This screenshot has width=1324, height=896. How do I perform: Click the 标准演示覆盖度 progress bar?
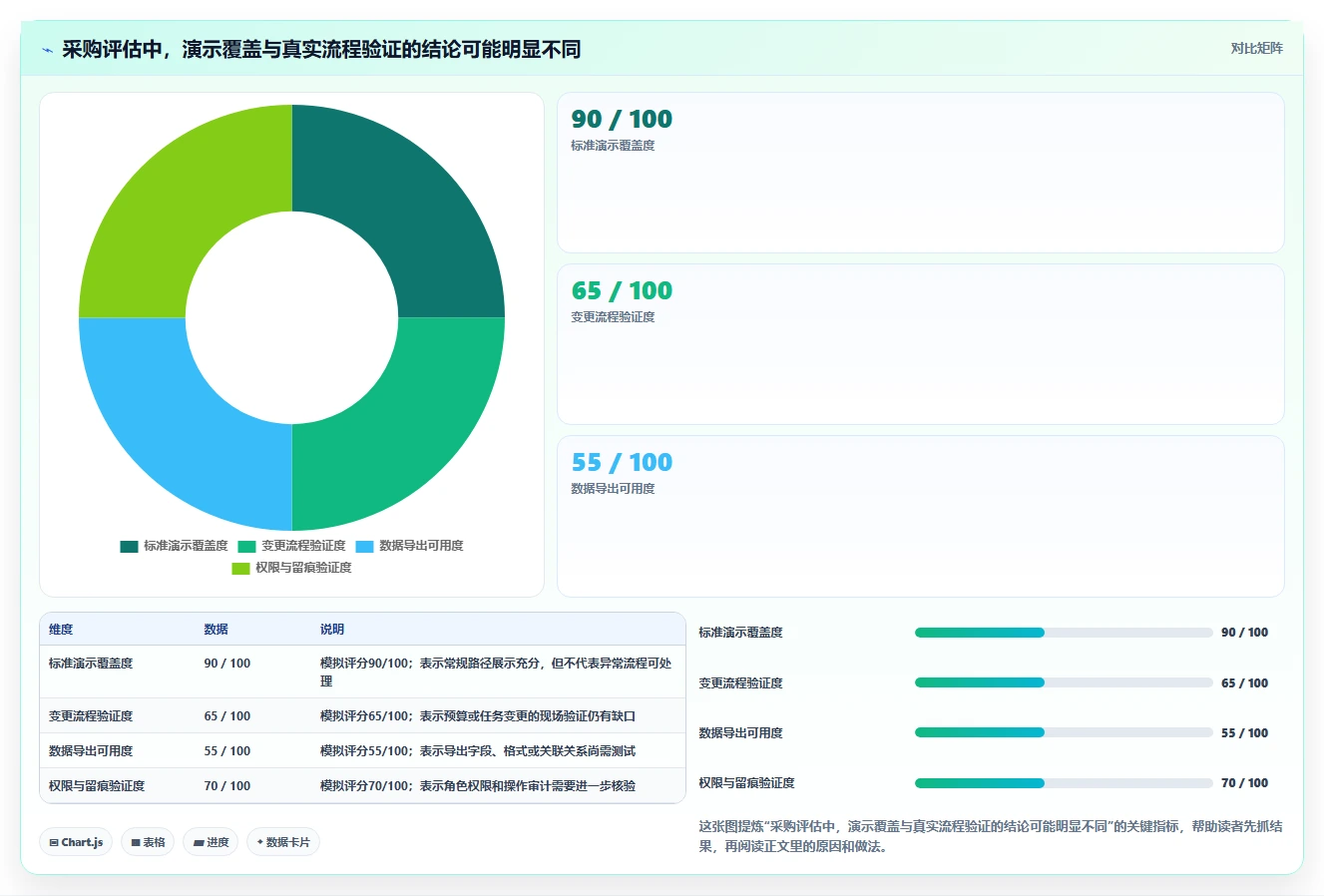coord(1064,633)
